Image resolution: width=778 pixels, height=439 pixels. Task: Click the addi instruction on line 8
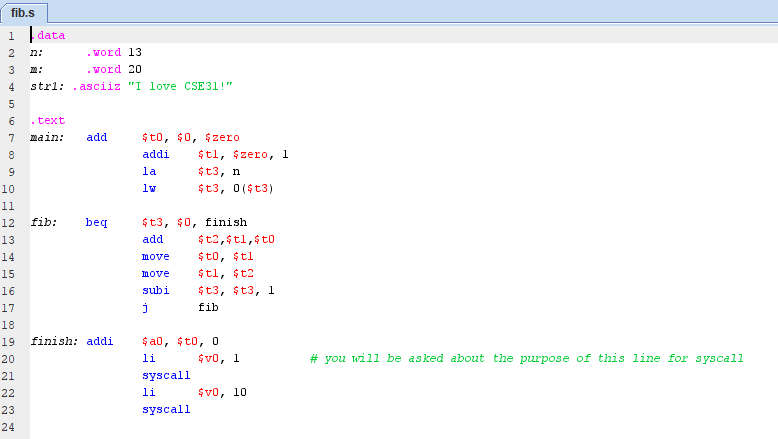[x=156, y=154]
